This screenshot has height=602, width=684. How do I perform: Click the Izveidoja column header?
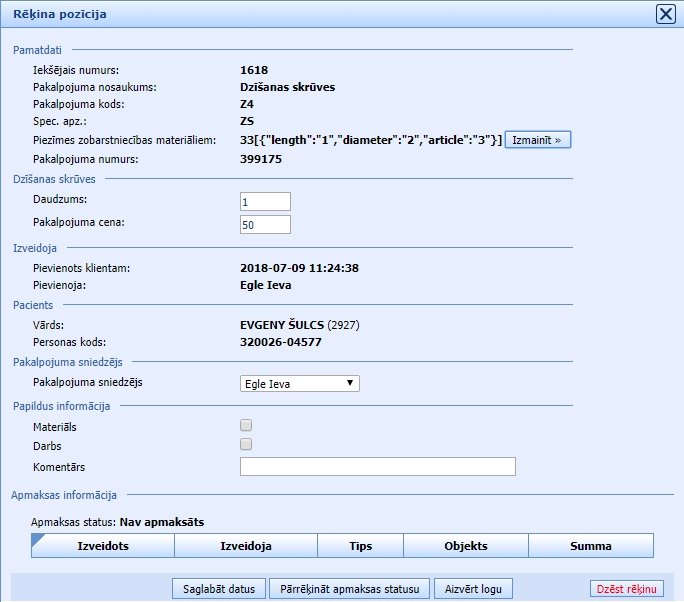(x=246, y=546)
